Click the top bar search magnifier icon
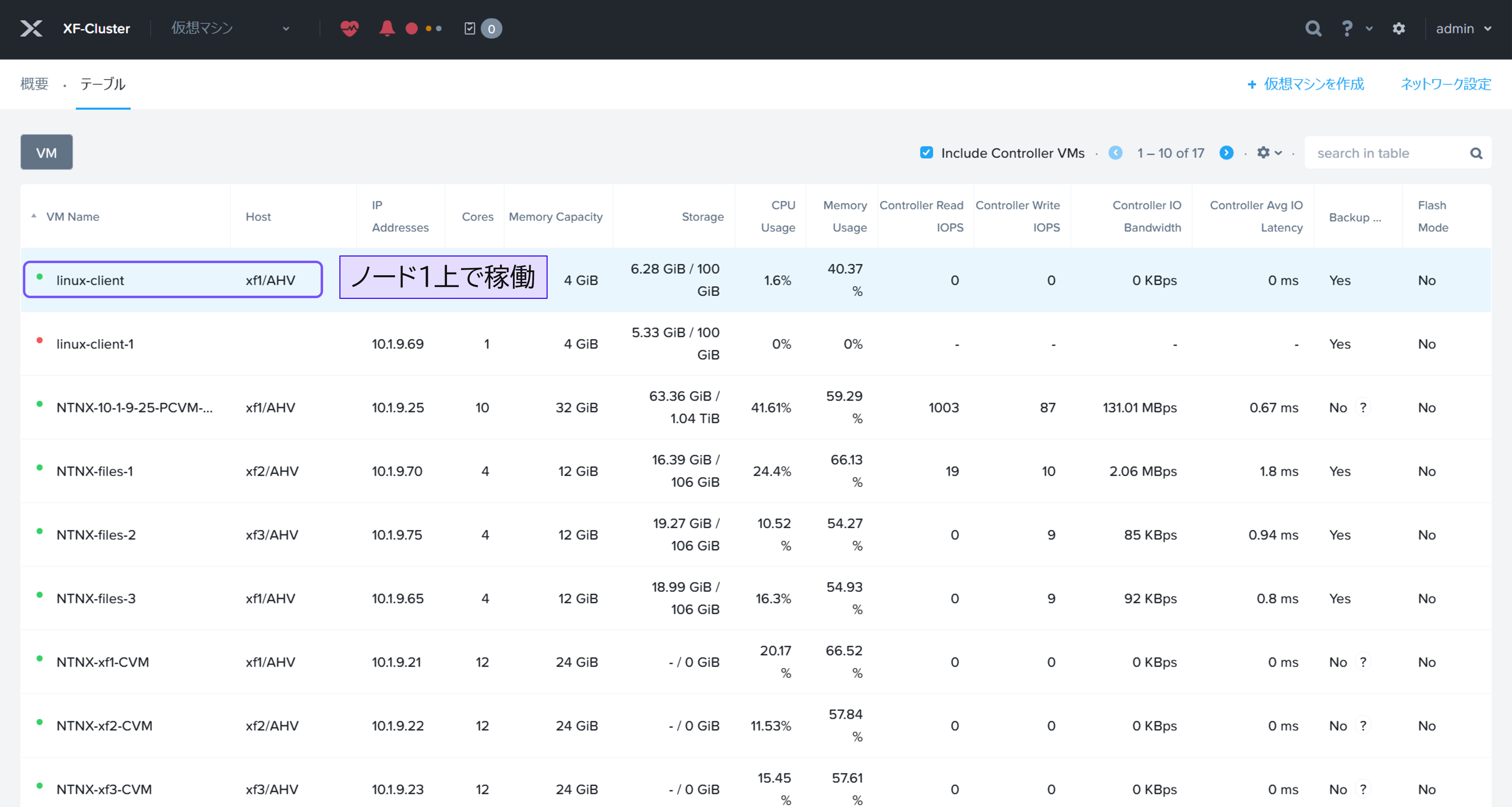 [x=1313, y=28]
